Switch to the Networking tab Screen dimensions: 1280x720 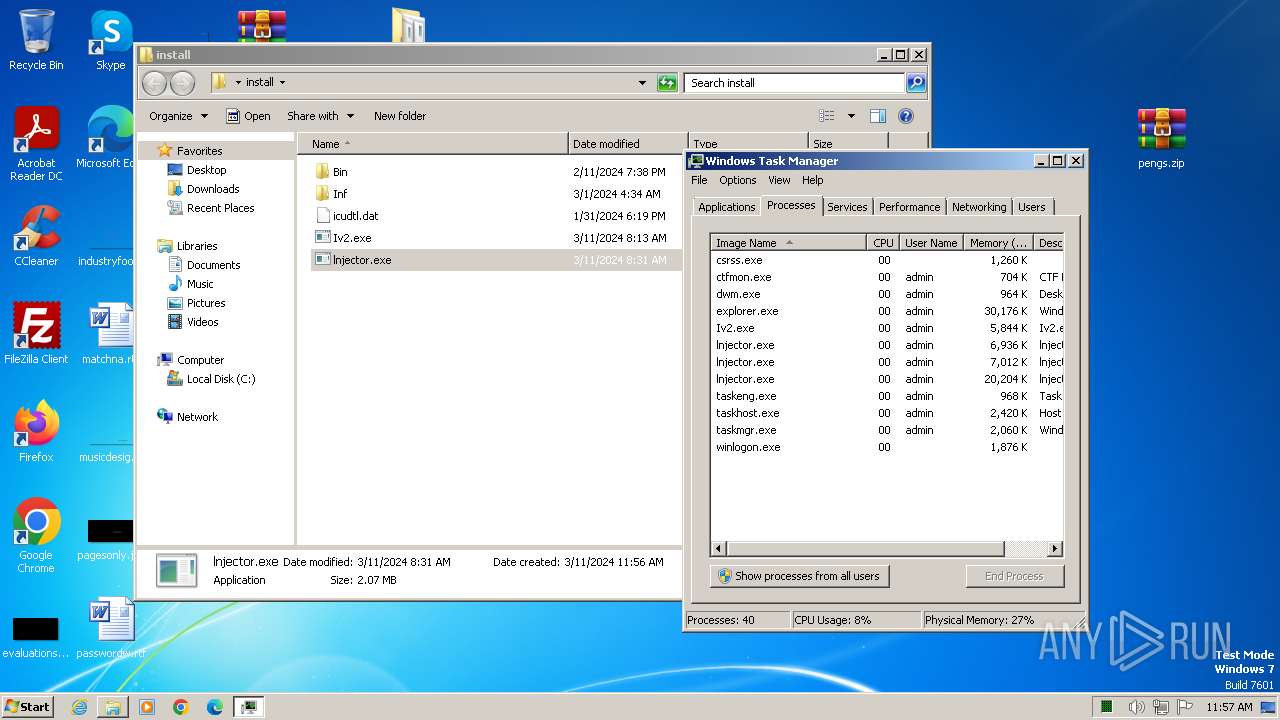pyautogui.click(x=979, y=207)
